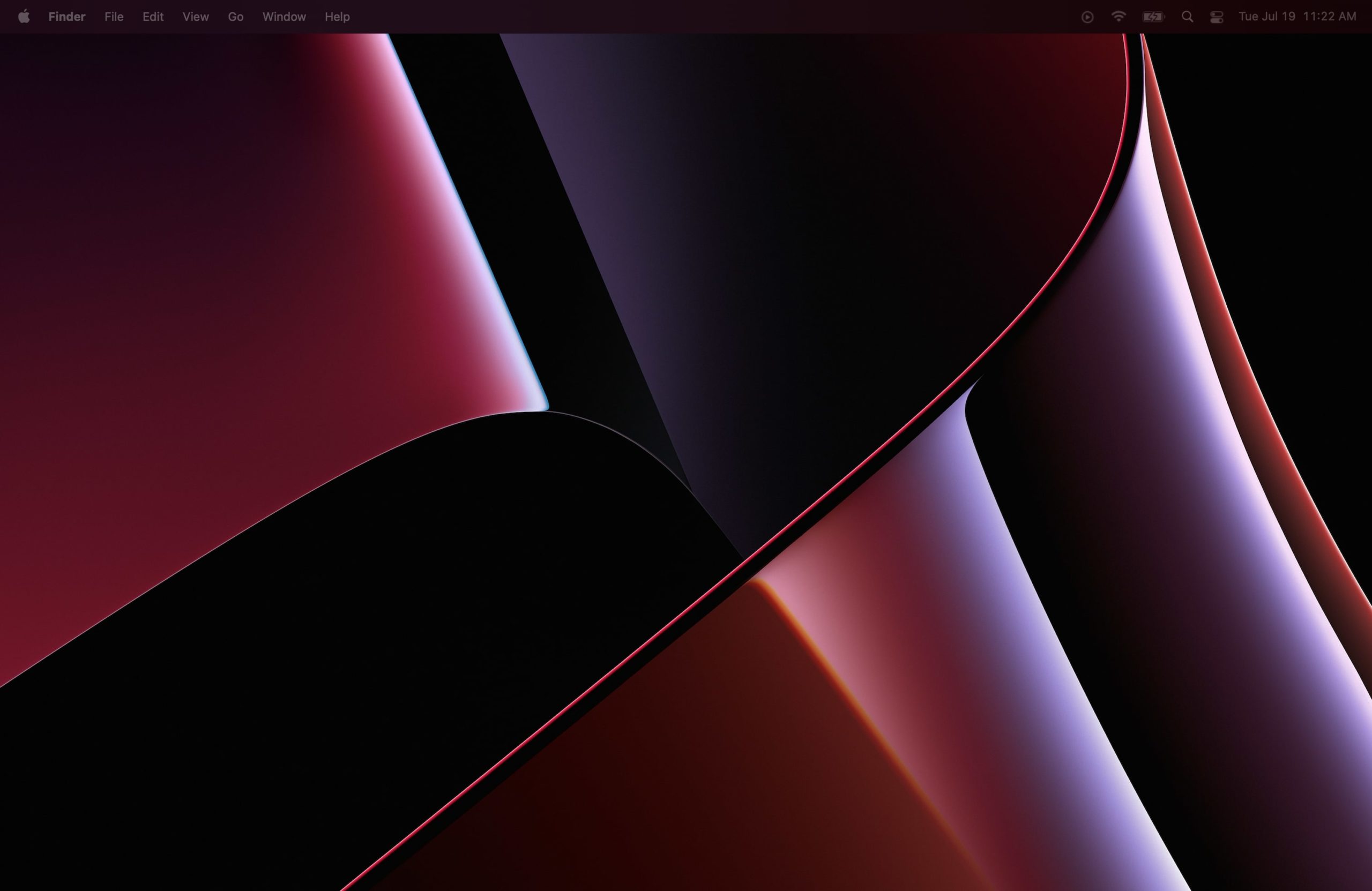Image resolution: width=1372 pixels, height=891 pixels.
Task: Expand the View menu
Action: coord(196,17)
